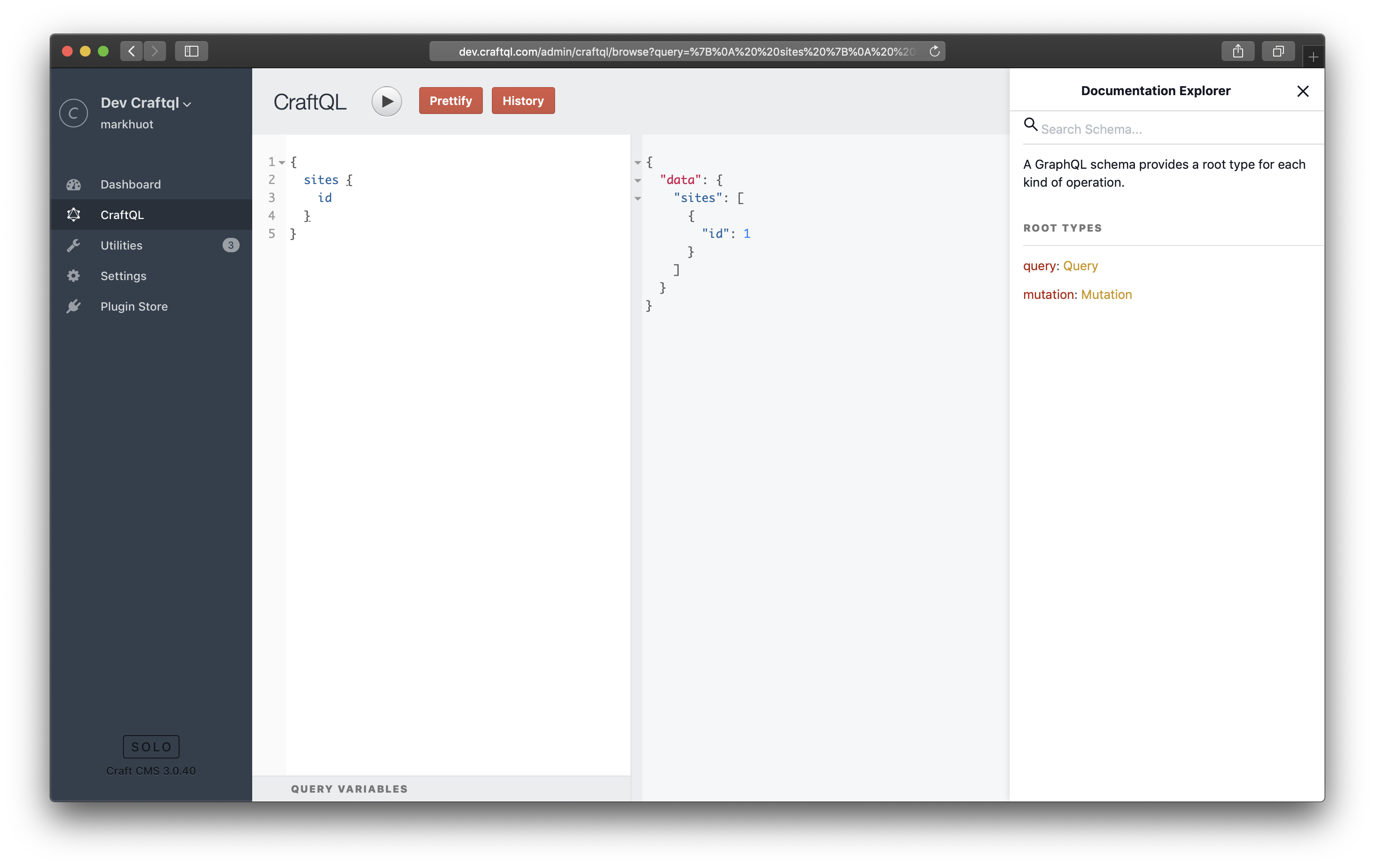Screen dimensions: 1375x868
Task: Click the Prettify button
Action: click(x=451, y=101)
